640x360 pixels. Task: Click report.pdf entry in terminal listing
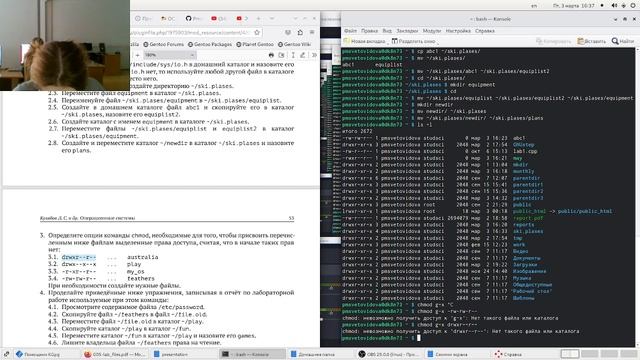click(528, 218)
